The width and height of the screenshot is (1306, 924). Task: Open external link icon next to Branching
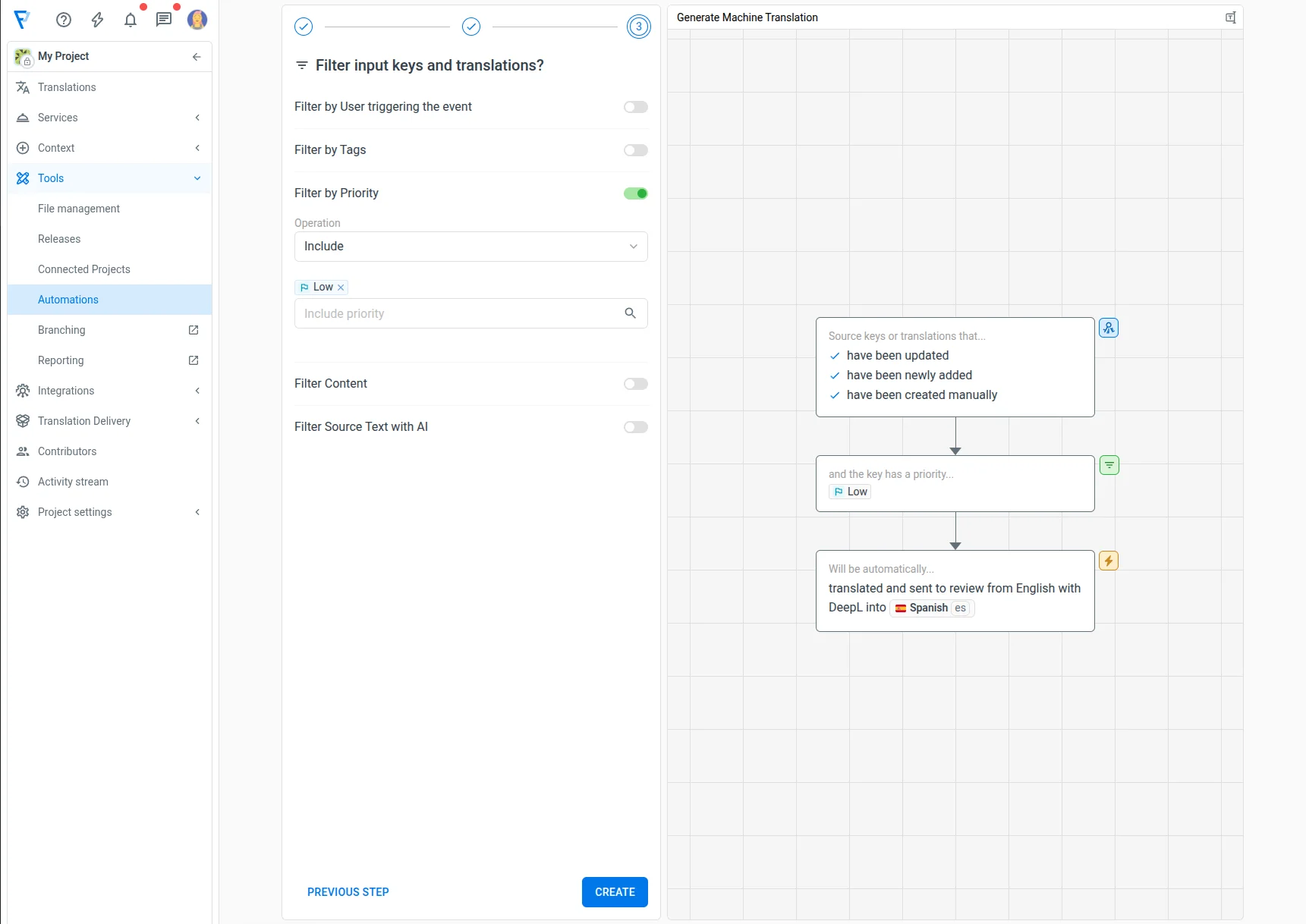tap(194, 330)
